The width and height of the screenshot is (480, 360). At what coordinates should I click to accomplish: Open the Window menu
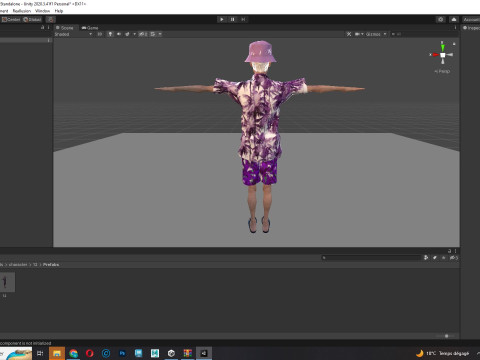(43, 11)
